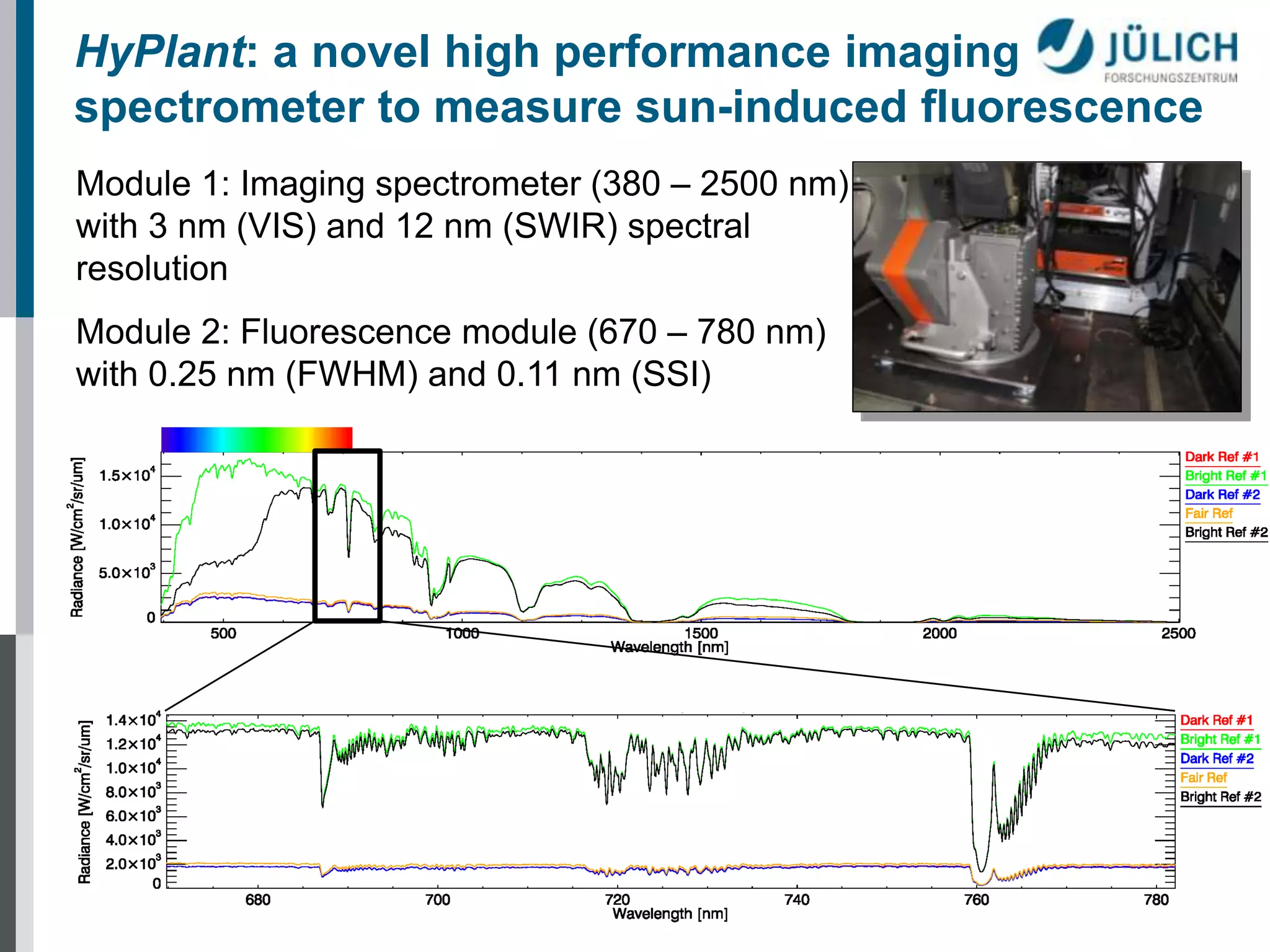Click lower chart Radiance y-axis label
The height and width of the screenshot is (952, 1270).
pyautogui.click(x=84, y=802)
